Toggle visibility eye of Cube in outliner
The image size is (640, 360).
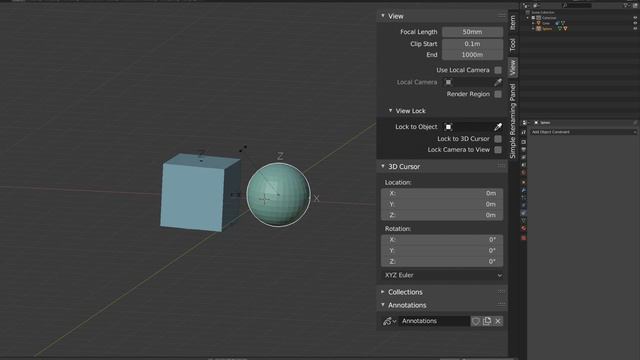point(635,23)
